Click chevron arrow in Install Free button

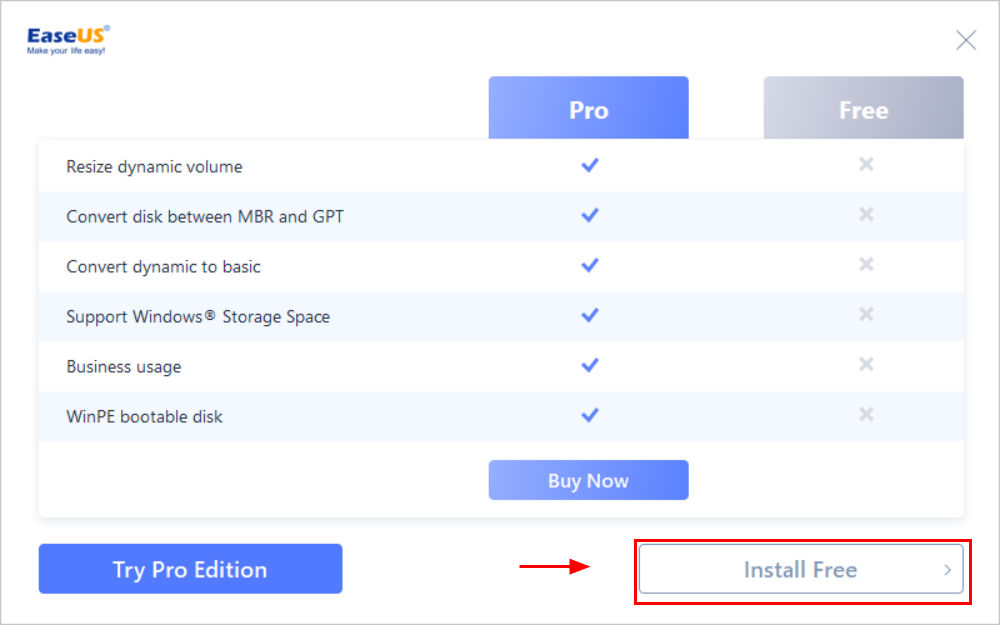click(947, 570)
